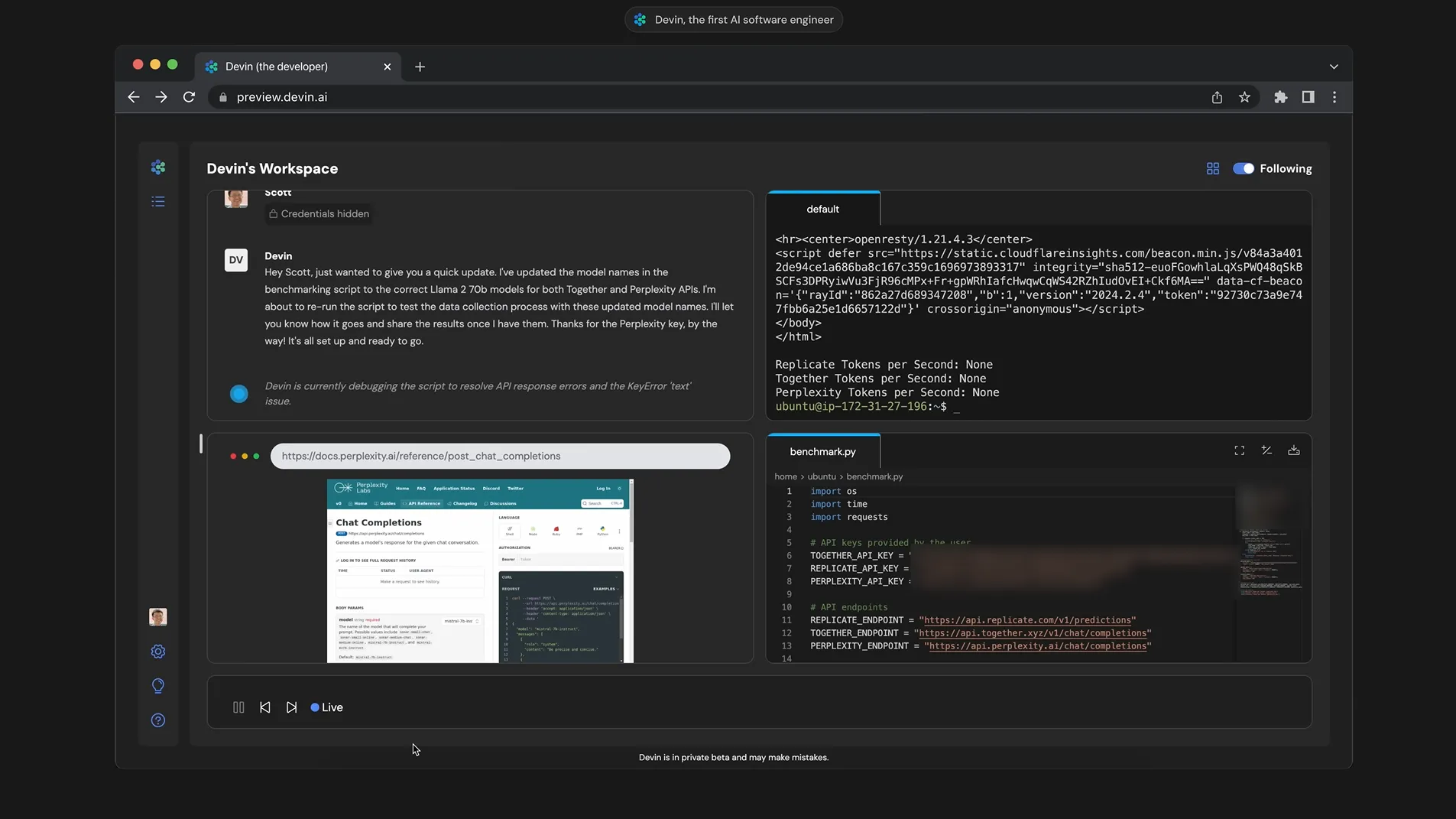Open settings via the gear icon

(x=157, y=652)
